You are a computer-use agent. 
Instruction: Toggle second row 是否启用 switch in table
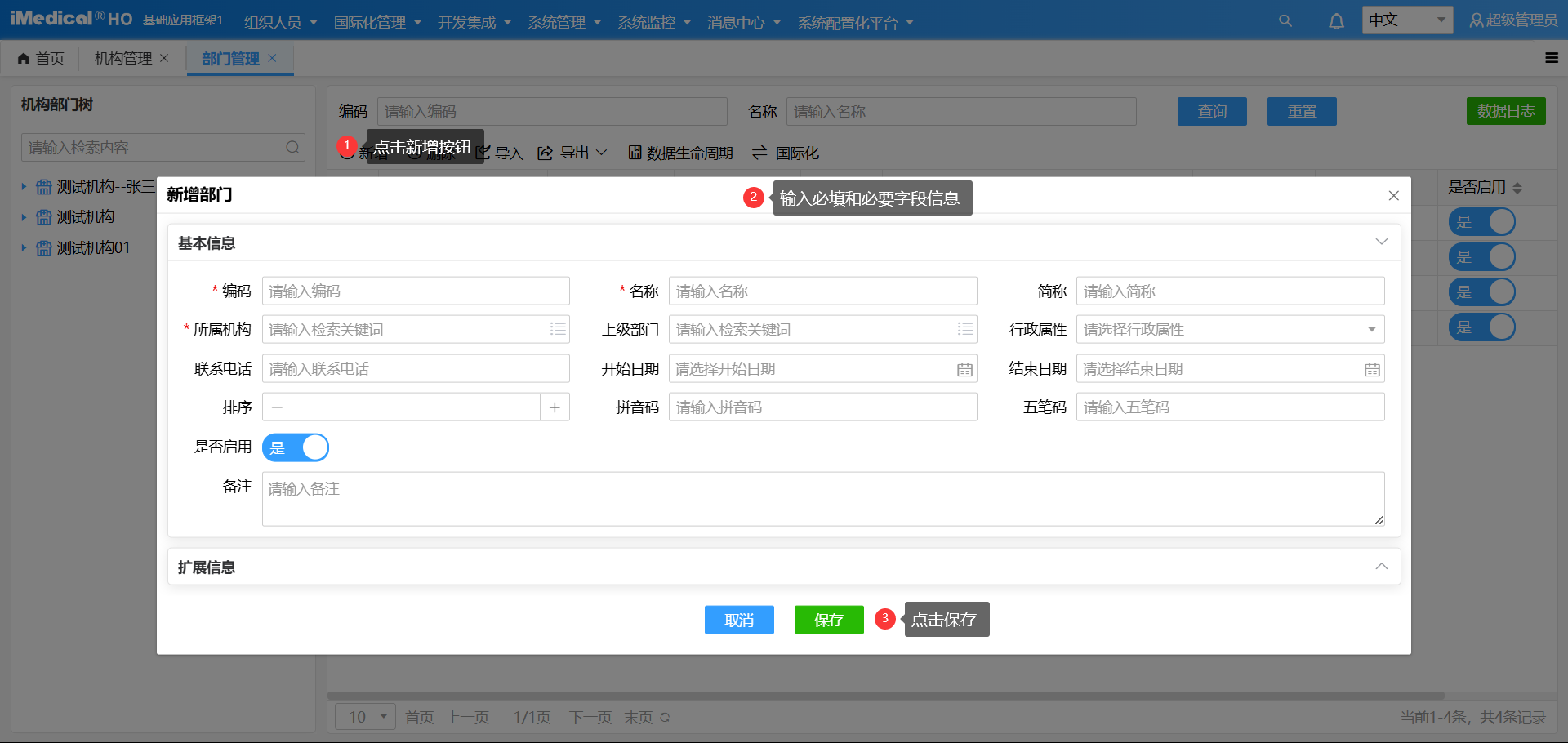click(1482, 256)
